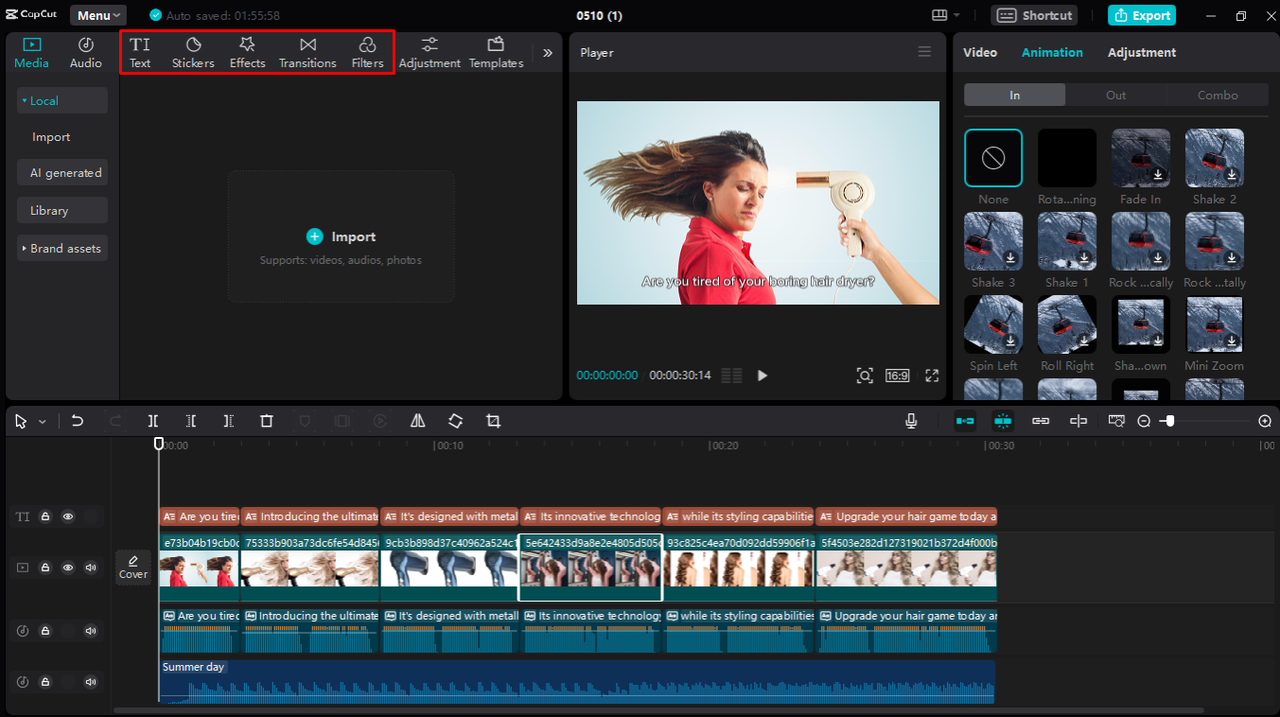Image resolution: width=1280 pixels, height=717 pixels.
Task: Click the Rotate icon in timeline toolbar
Action: click(455, 421)
